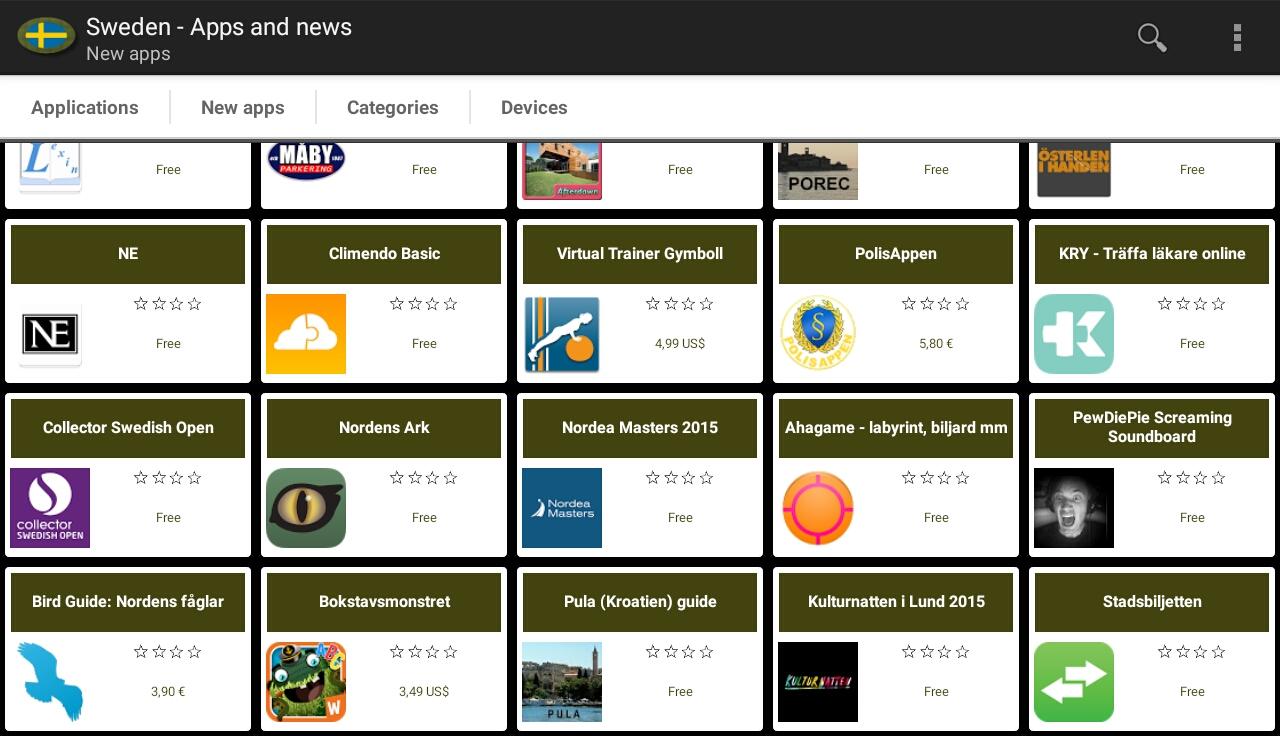1280x736 pixels.
Task: Tap the Bokstavsmonstret monster icon
Action: point(306,682)
